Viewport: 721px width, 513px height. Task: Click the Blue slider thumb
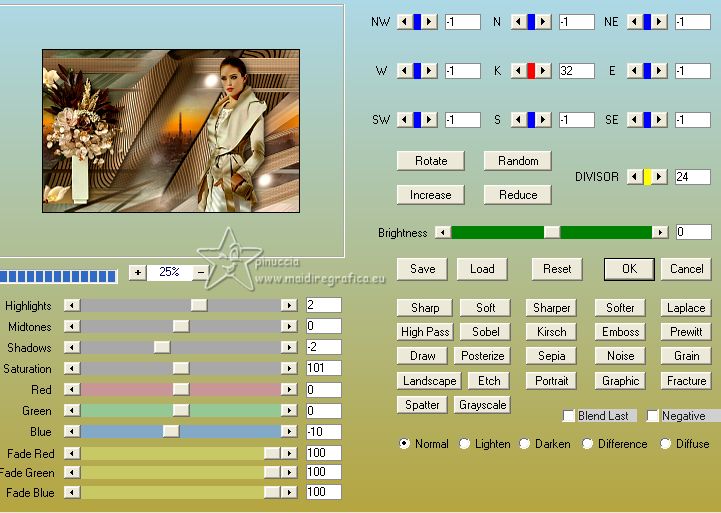(x=171, y=431)
